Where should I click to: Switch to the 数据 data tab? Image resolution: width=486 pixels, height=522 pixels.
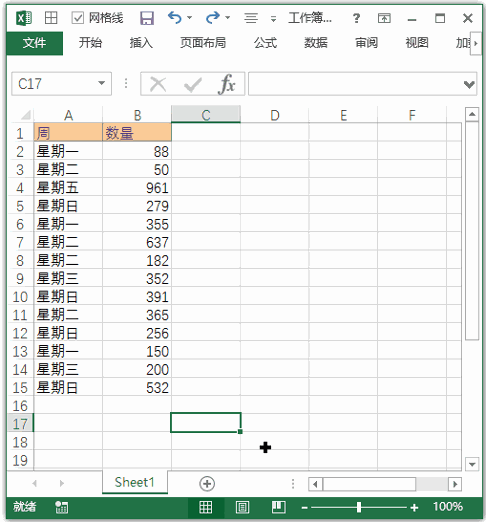[x=316, y=43]
